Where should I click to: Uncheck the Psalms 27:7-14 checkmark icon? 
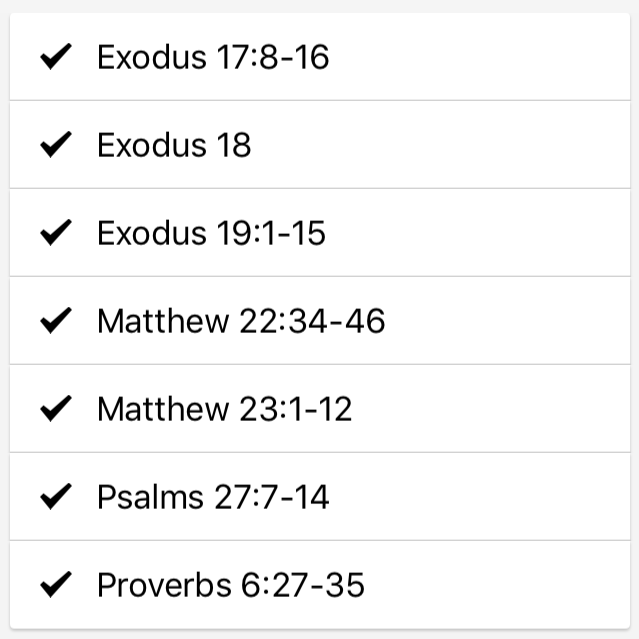[56, 497]
